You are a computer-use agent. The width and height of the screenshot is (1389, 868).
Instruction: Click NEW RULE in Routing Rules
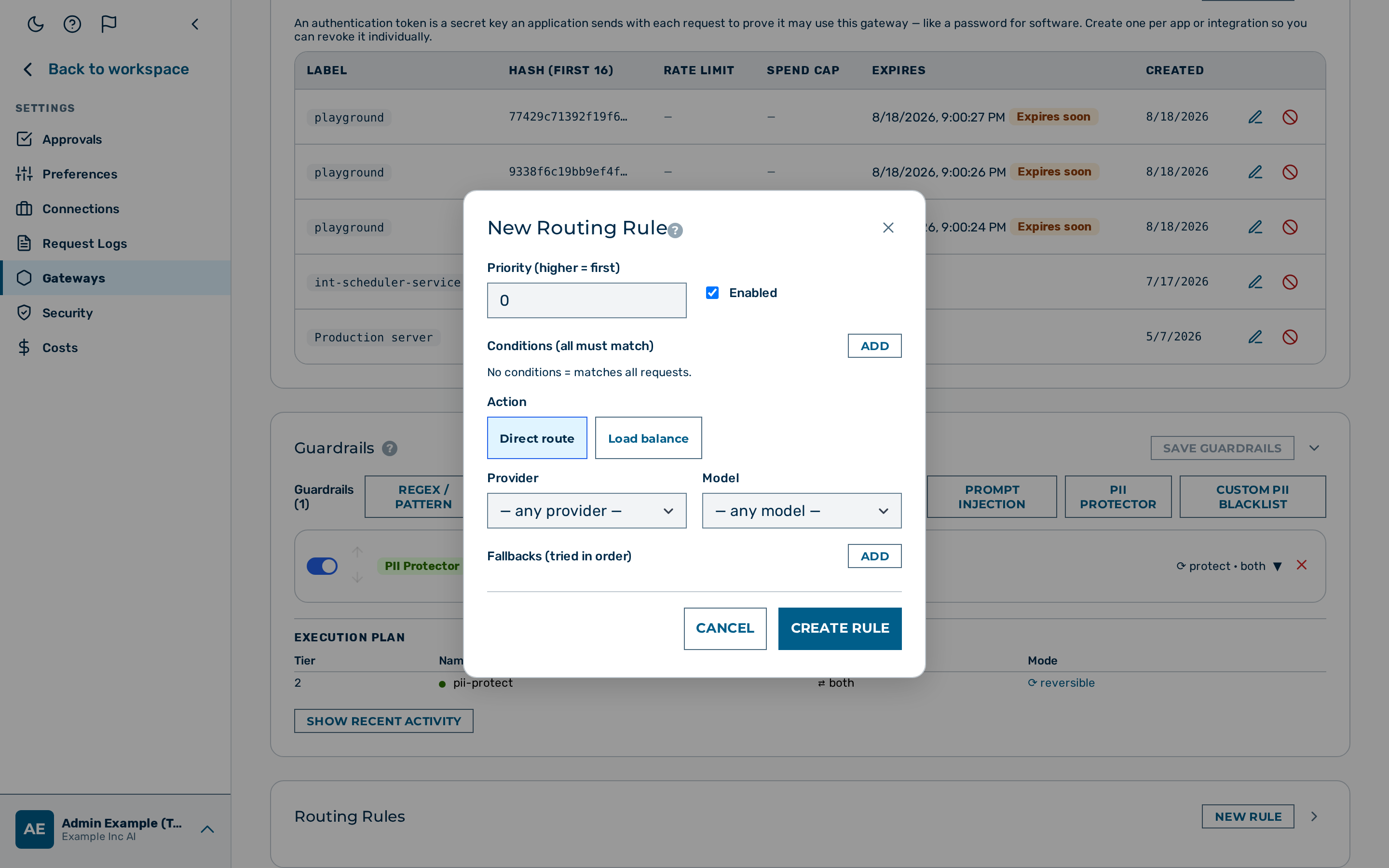[x=1248, y=816]
